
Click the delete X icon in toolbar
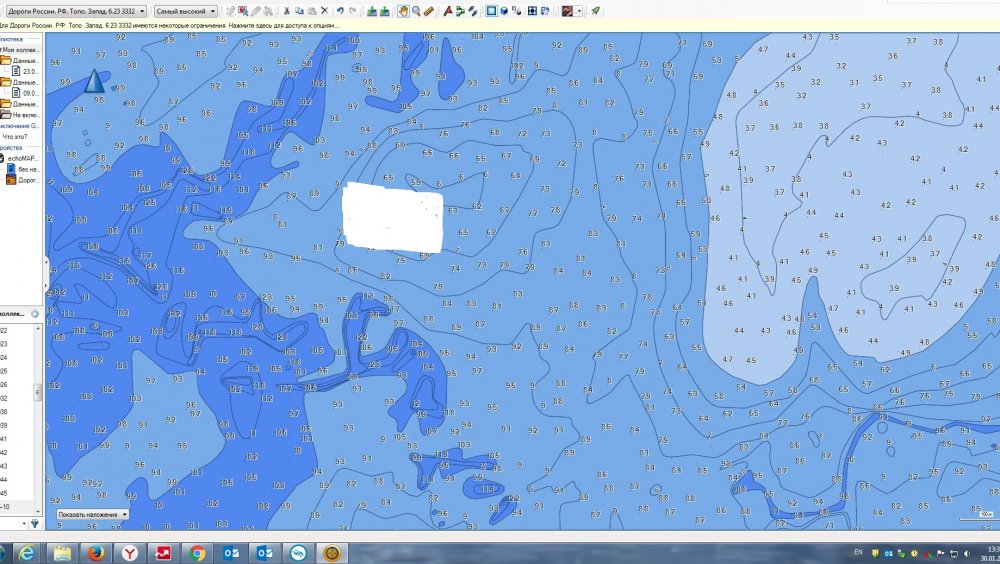pyautogui.click(x=324, y=11)
